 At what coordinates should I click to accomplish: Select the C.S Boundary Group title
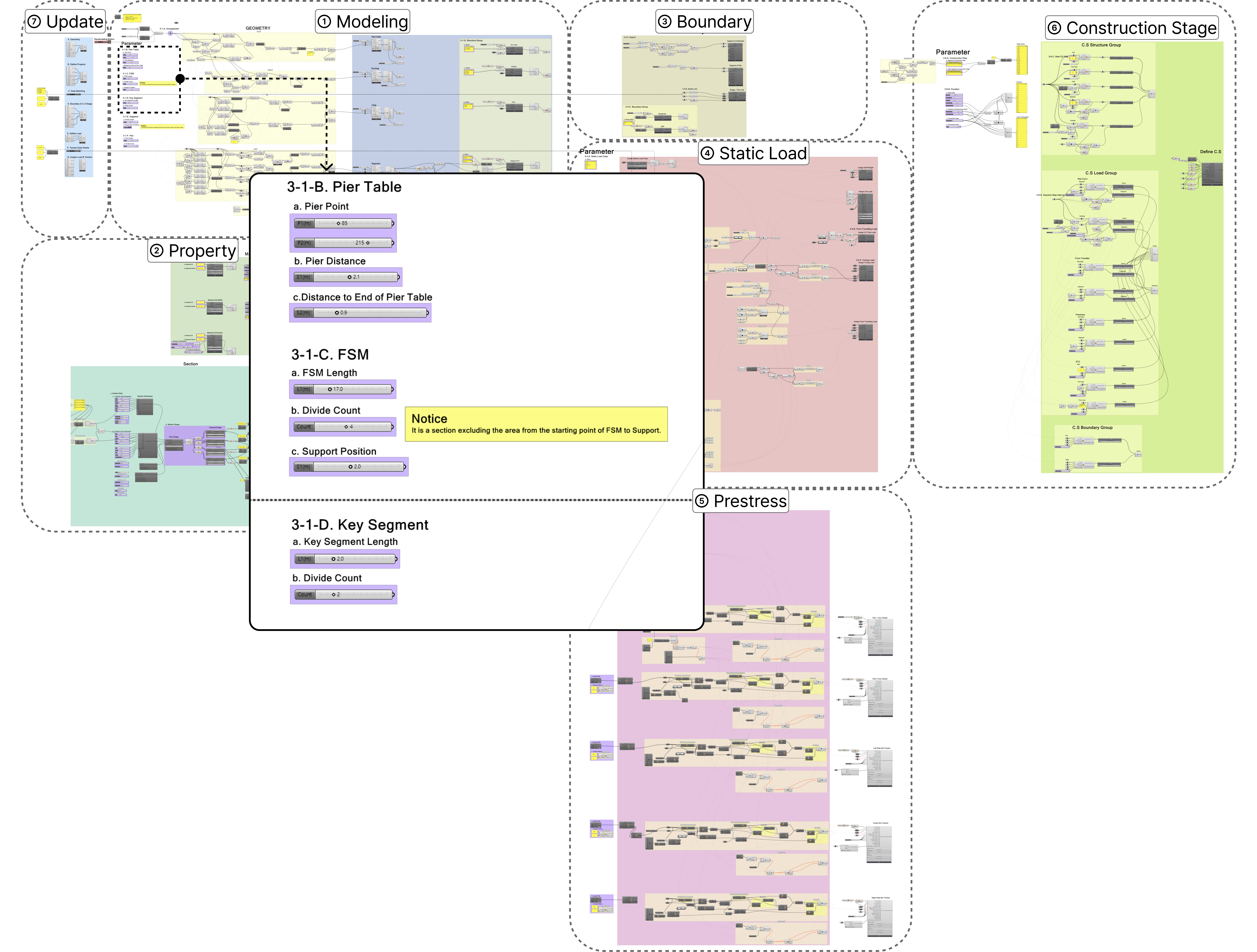click(x=1092, y=427)
